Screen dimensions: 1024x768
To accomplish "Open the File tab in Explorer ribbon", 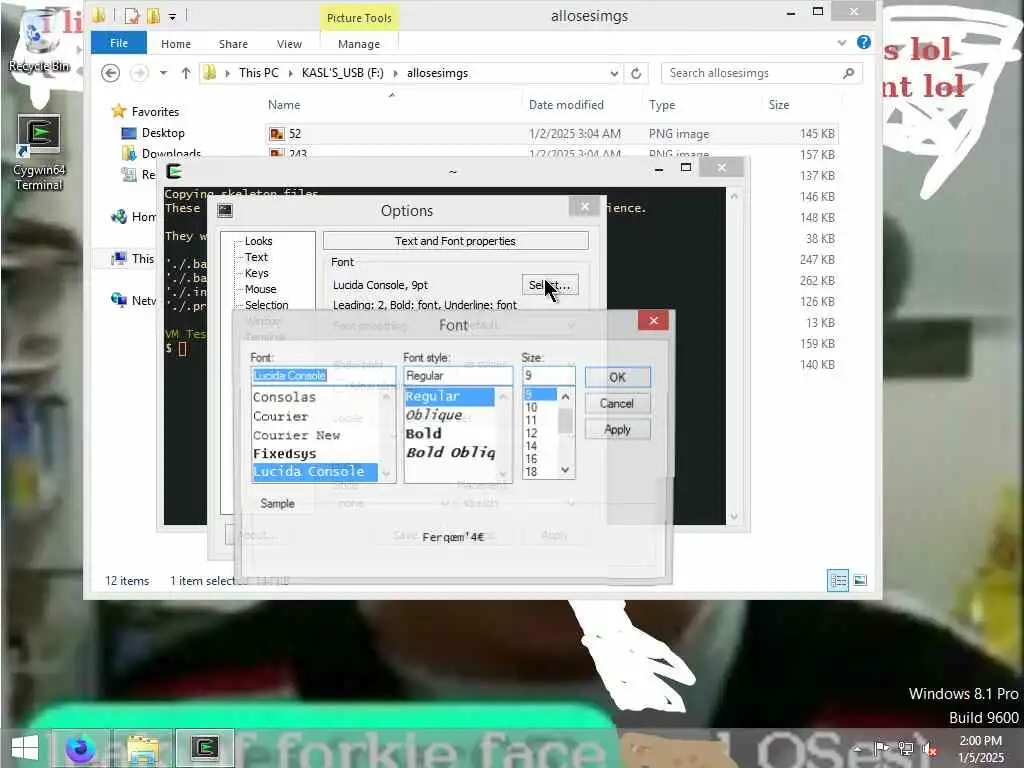I will (x=119, y=43).
